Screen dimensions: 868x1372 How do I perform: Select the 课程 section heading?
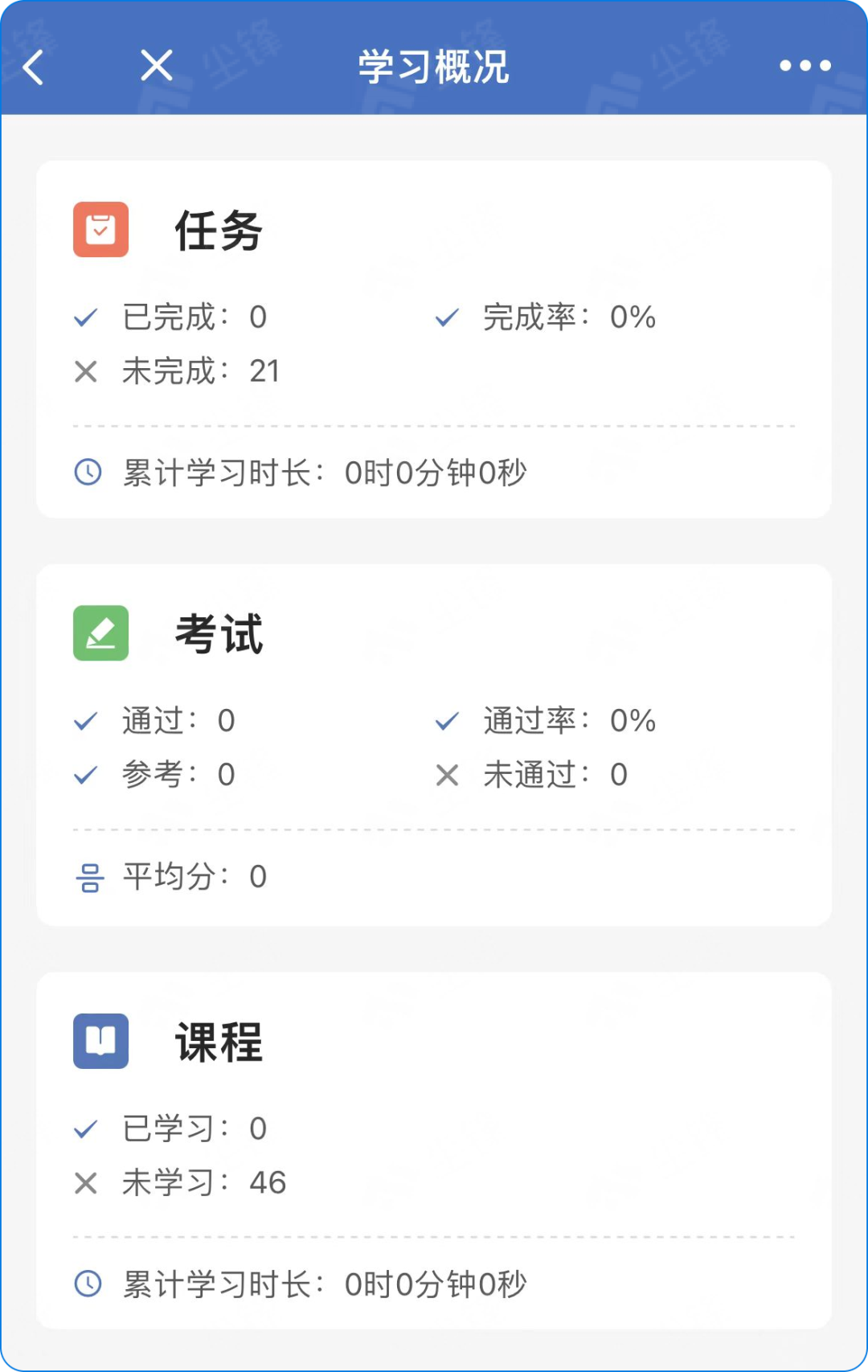[x=219, y=1042]
